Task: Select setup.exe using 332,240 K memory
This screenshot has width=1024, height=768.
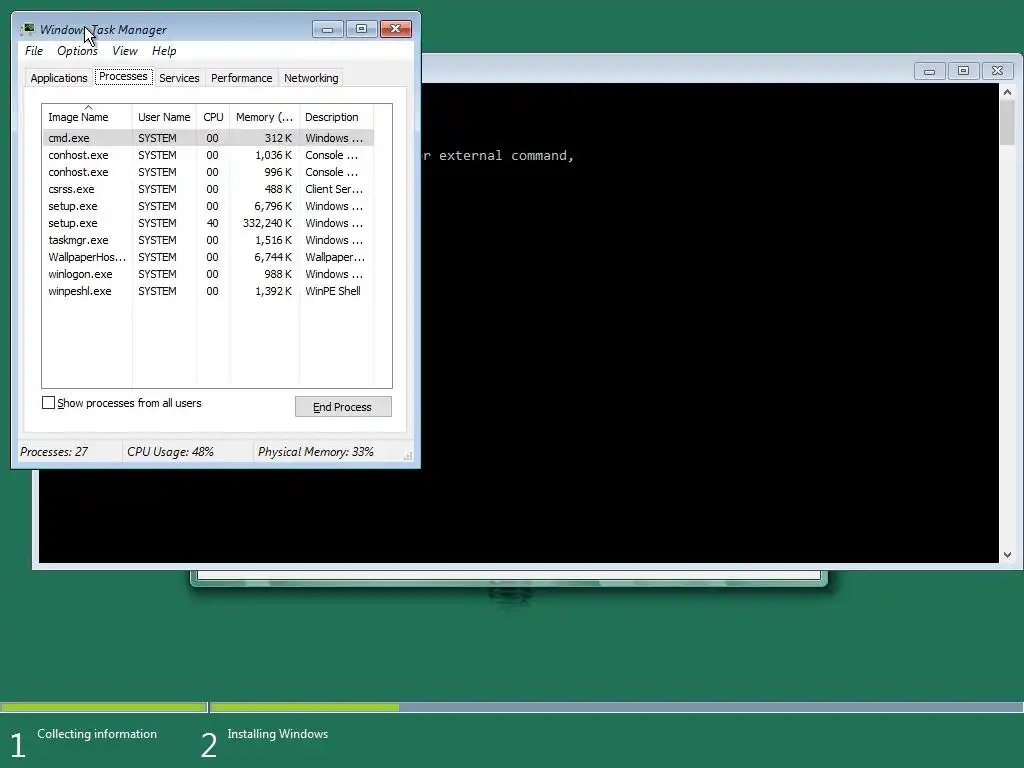Action: point(208,223)
